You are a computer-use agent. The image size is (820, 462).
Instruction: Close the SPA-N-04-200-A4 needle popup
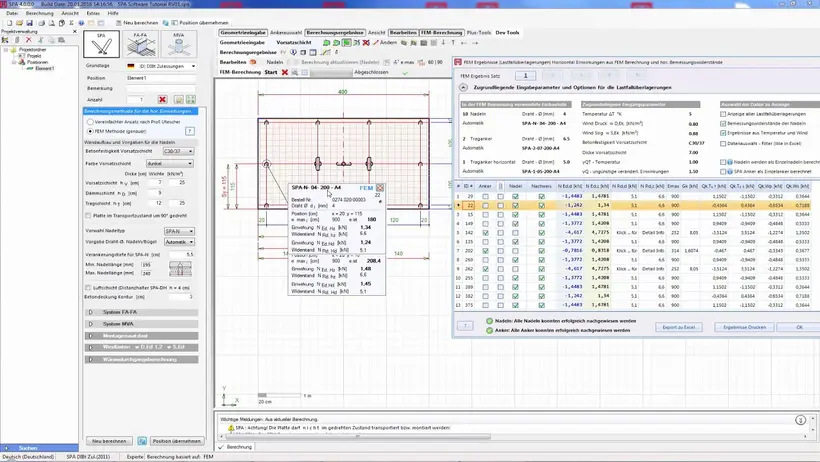[x=380, y=187]
